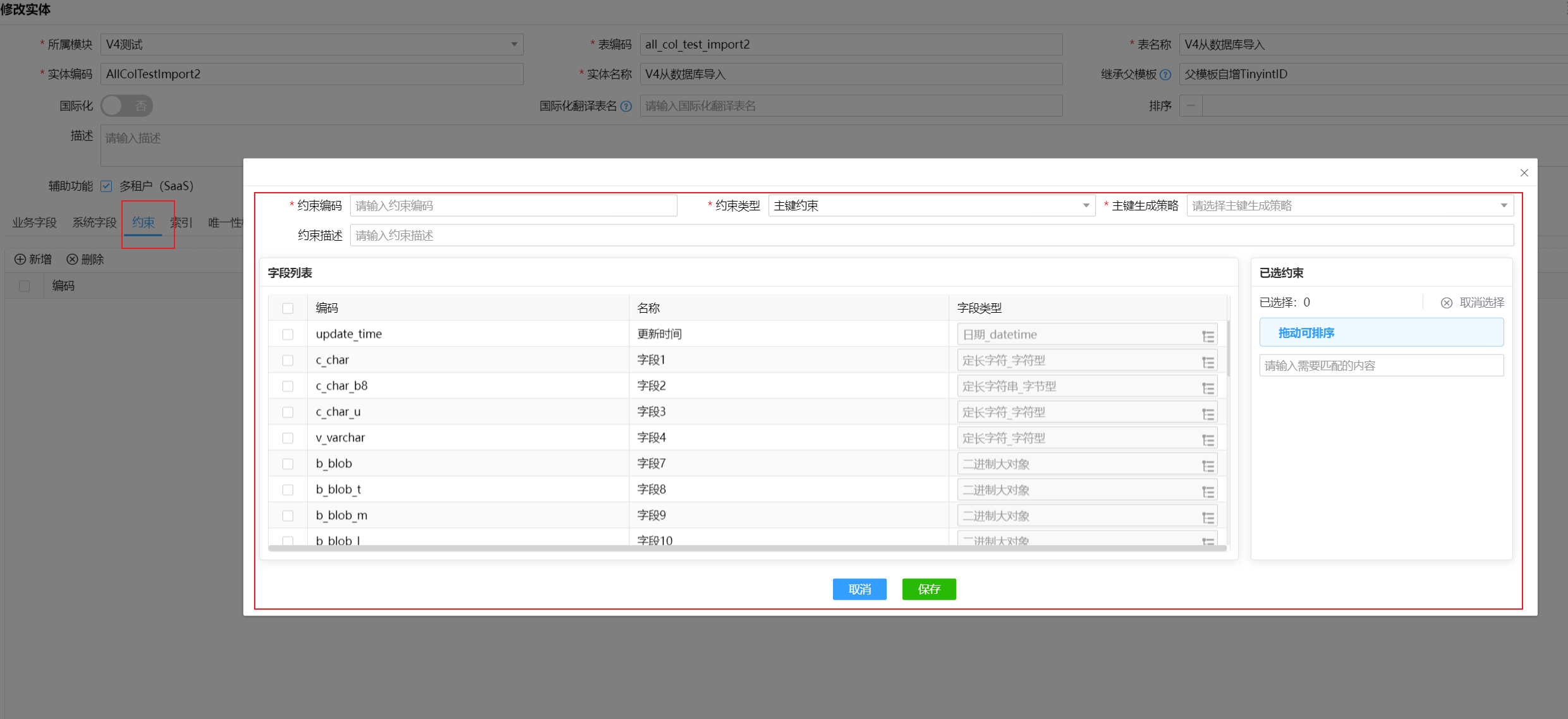Click minus stepper in 排序 field
The width and height of the screenshot is (1568, 719).
1191,106
